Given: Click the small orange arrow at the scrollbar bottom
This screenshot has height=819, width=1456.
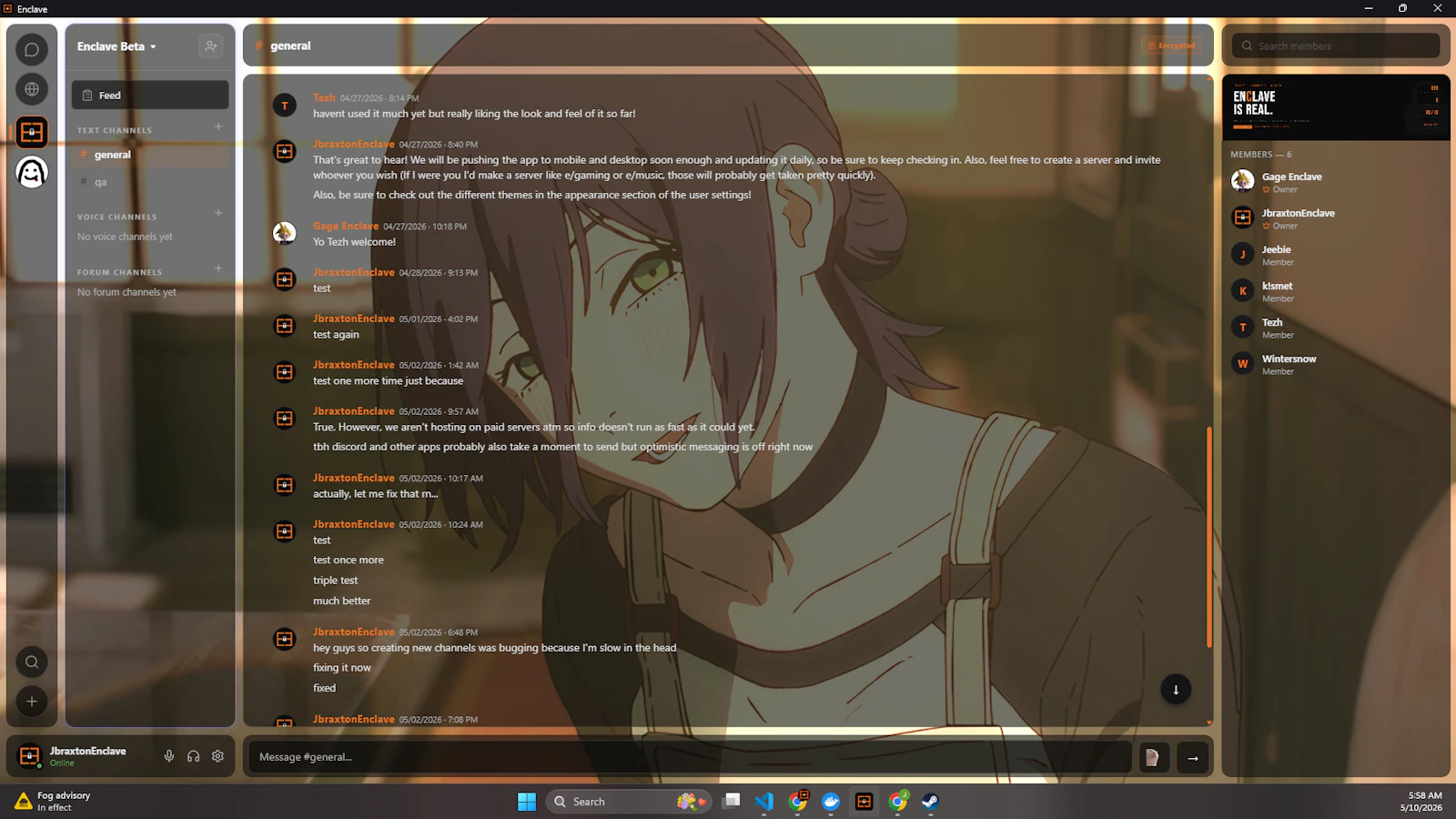Looking at the screenshot, I should click(x=1209, y=723).
